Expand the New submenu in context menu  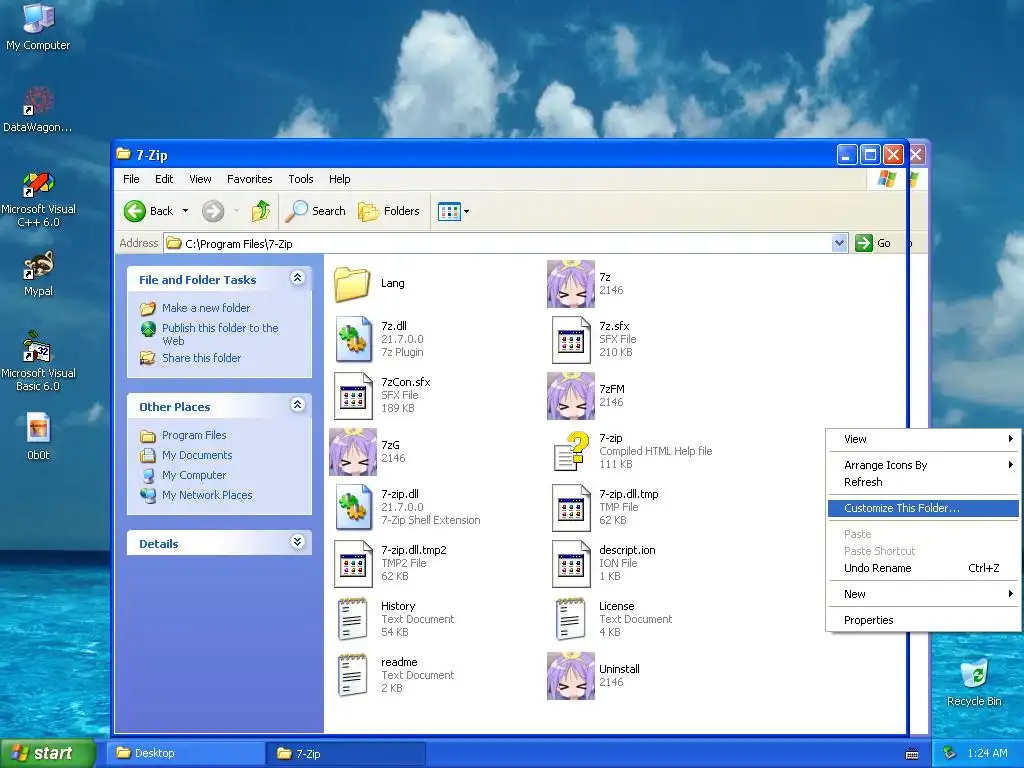click(923, 594)
